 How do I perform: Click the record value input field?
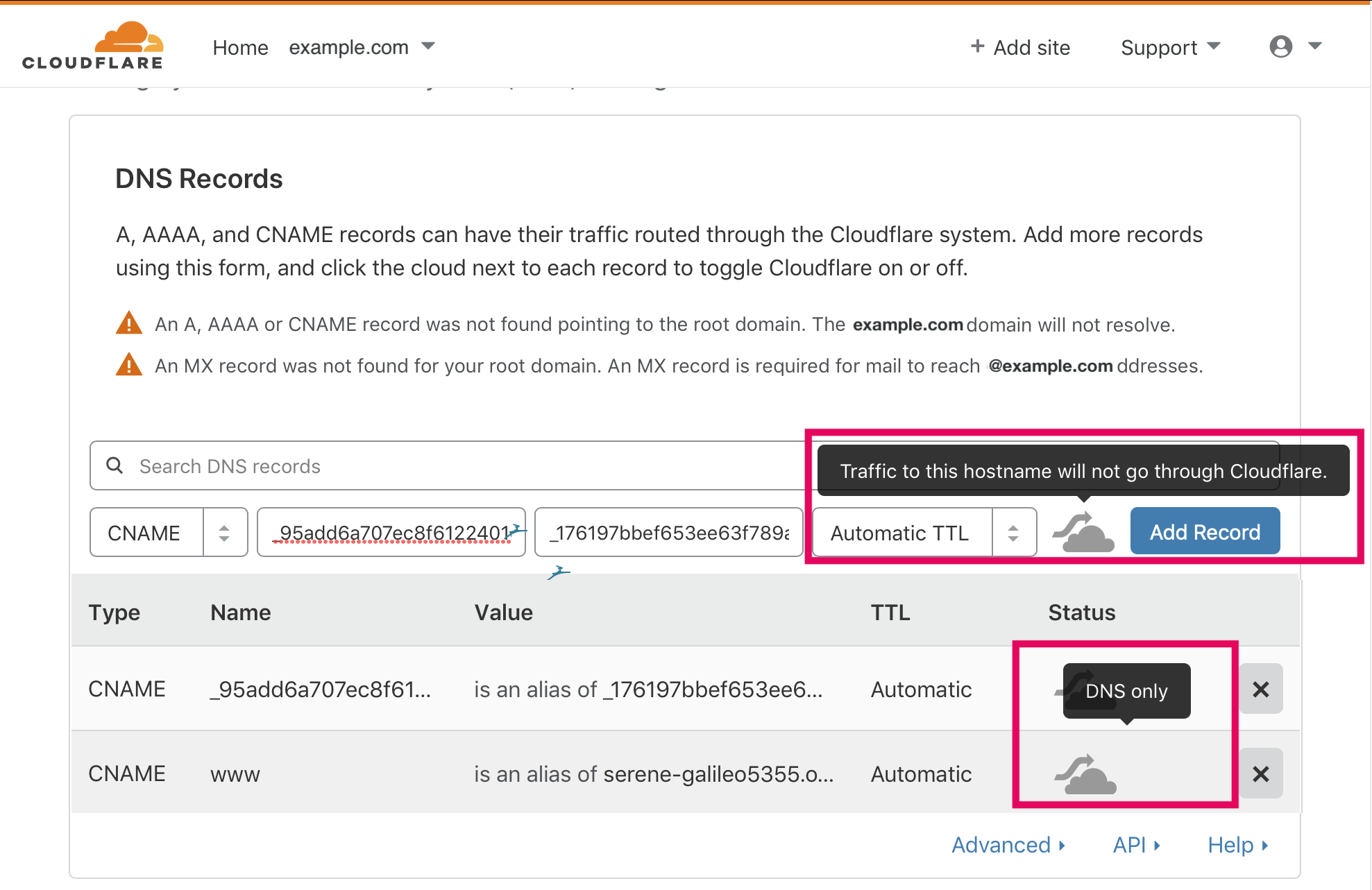[669, 532]
